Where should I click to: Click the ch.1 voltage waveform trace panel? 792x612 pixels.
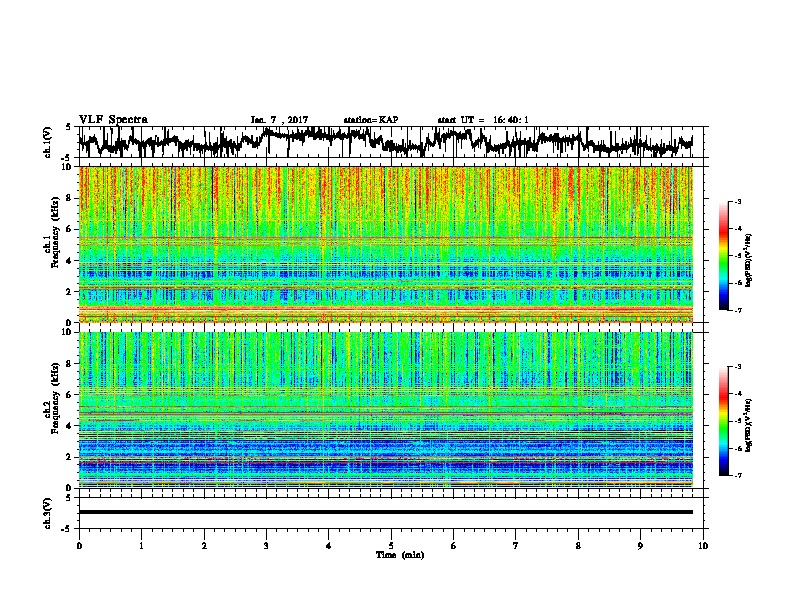pyautogui.click(x=391, y=142)
